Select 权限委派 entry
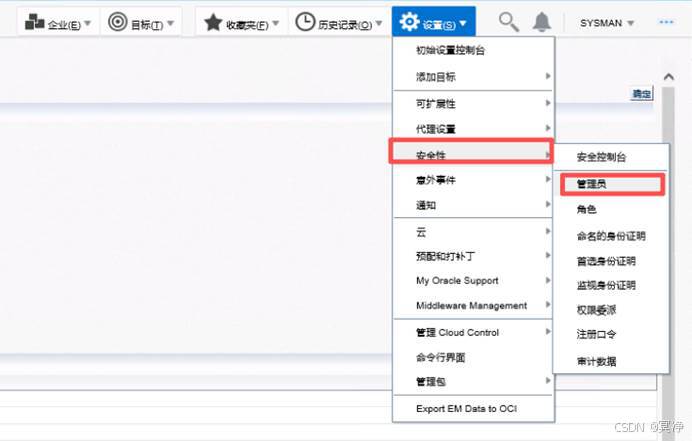The image size is (692, 441). [x=611, y=310]
